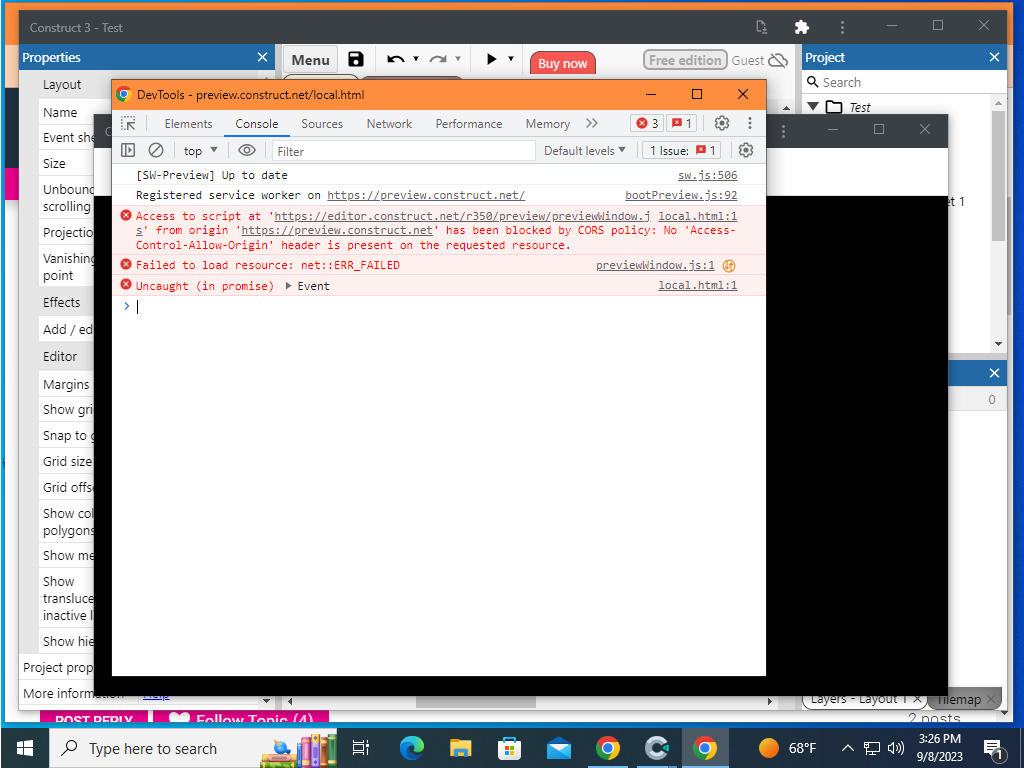1024x768 pixels.
Task: Open the notification center icon on the taskbar
Action: coord(993,748)
